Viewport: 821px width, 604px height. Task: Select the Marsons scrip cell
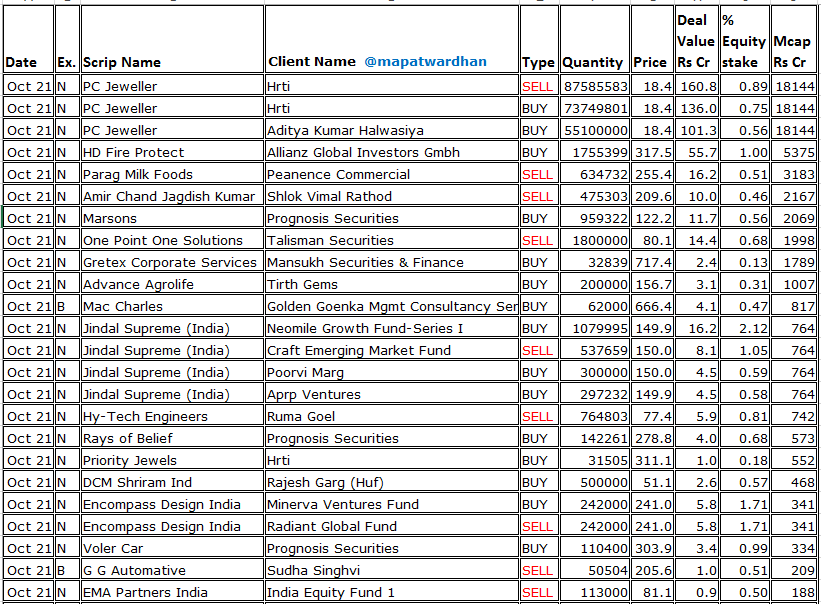[x=172, y=218]
